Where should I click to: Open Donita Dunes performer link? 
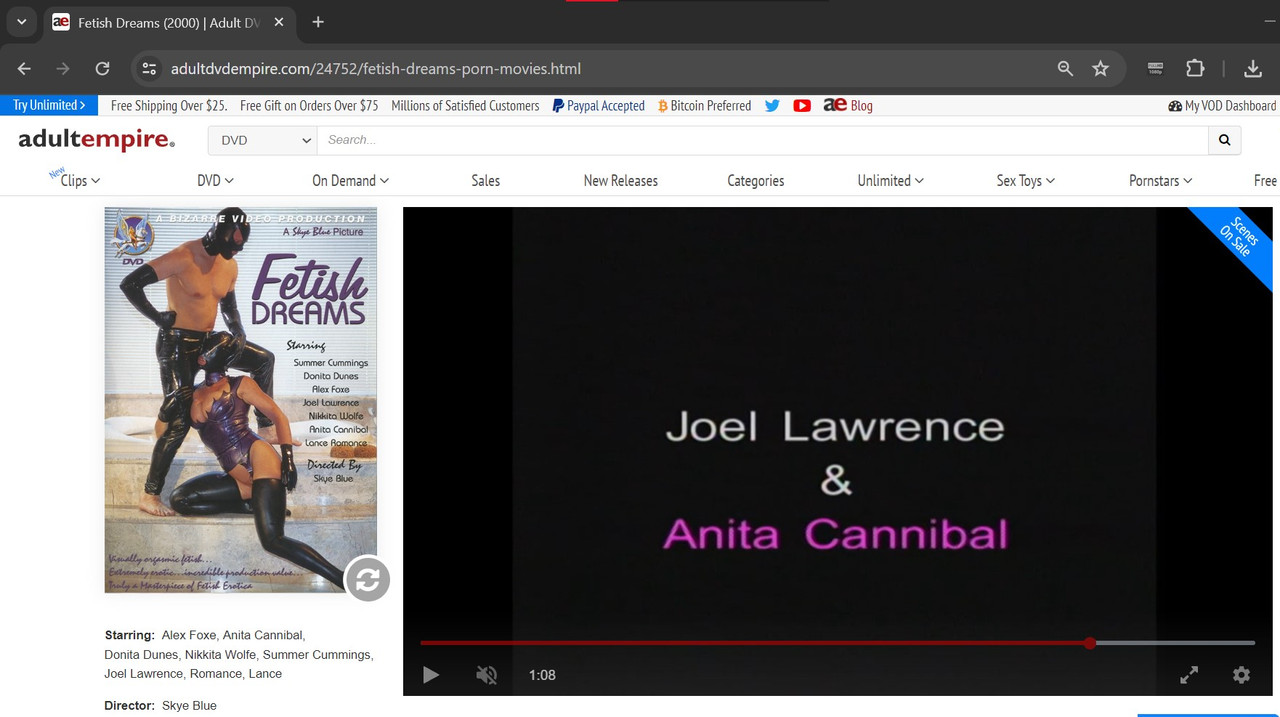141,654
